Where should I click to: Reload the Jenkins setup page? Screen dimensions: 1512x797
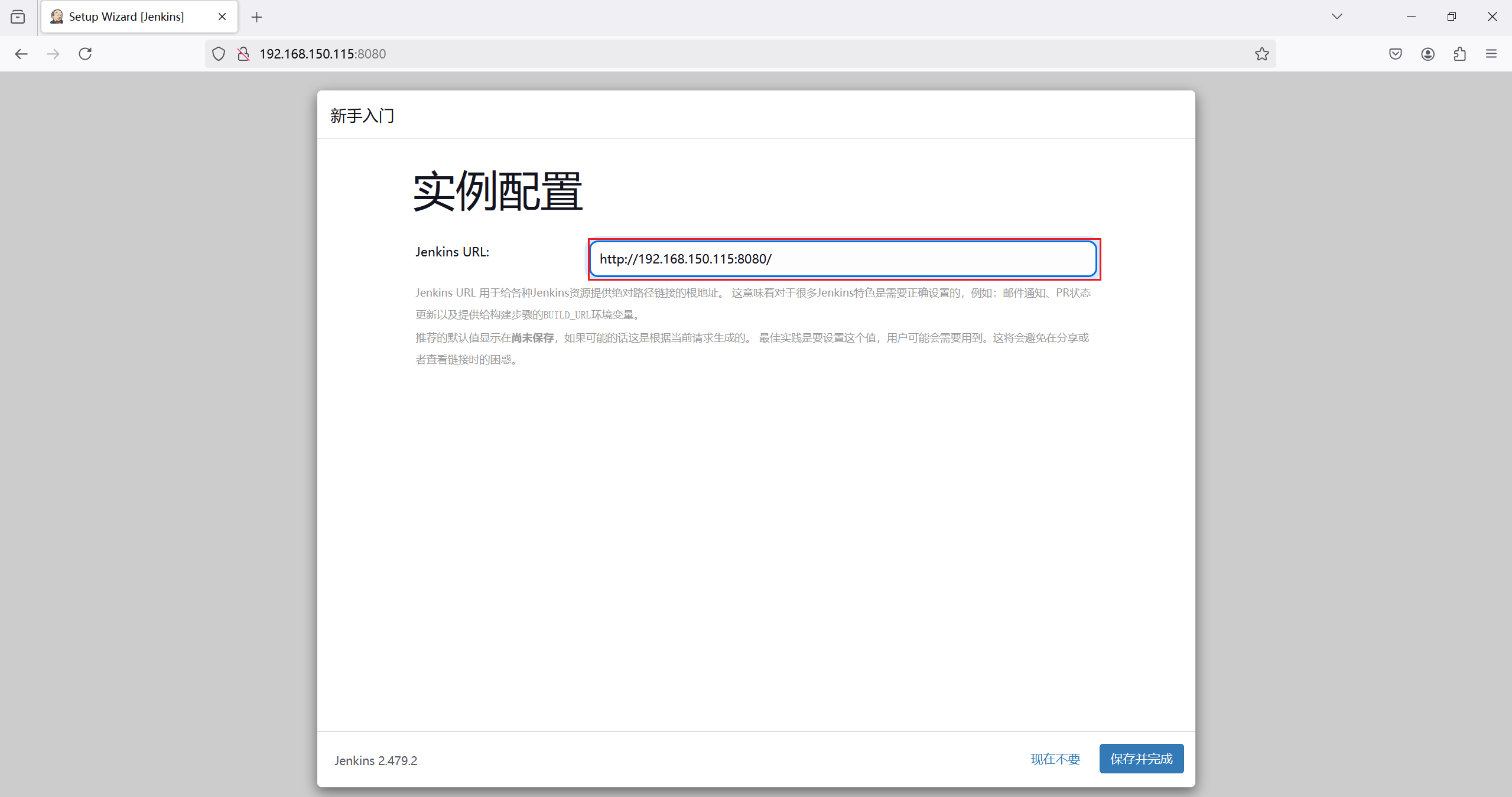(85, 54)
